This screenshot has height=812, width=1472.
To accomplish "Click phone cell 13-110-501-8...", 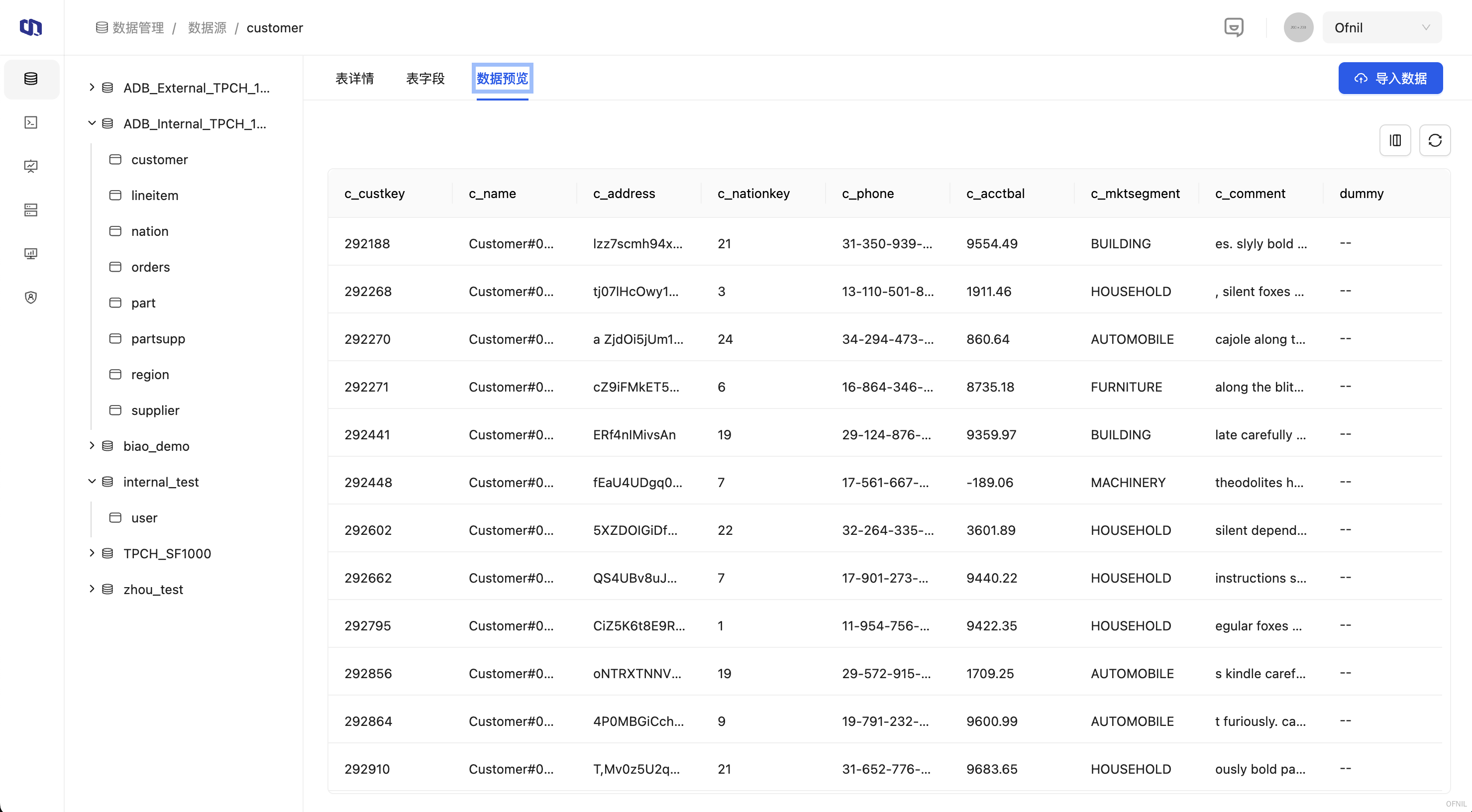I will 888,292.
